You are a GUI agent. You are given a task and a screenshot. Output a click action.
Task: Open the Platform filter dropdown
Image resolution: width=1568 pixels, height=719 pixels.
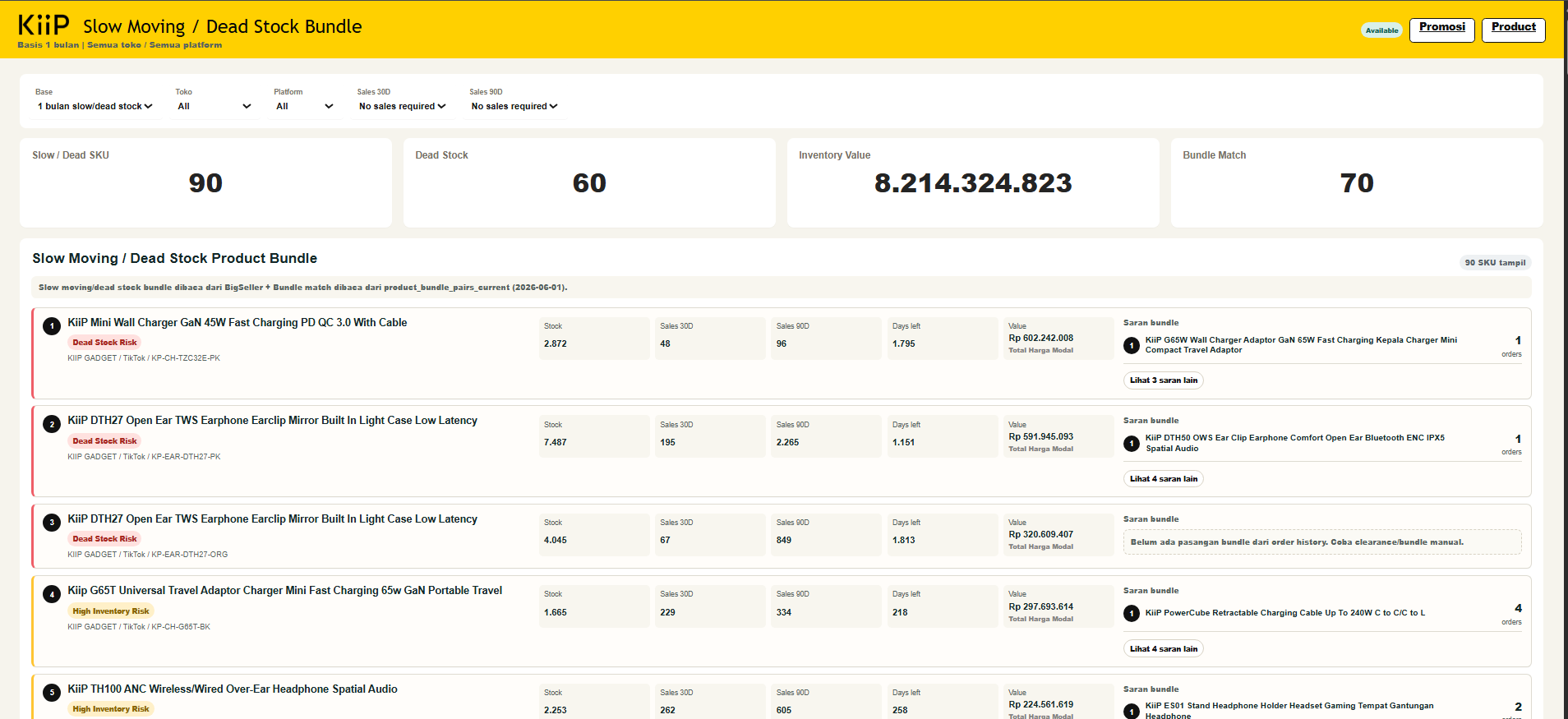[x=305, y=106]
